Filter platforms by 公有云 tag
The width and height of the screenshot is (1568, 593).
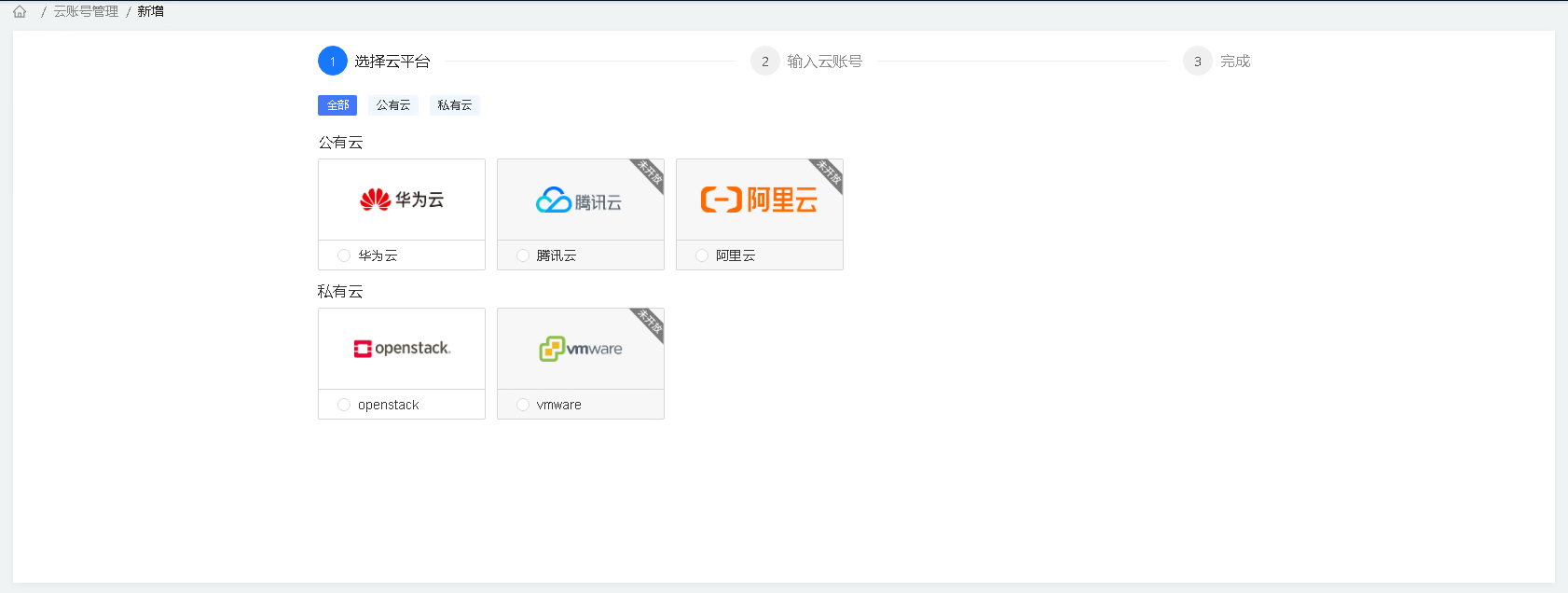click(393, 105)
